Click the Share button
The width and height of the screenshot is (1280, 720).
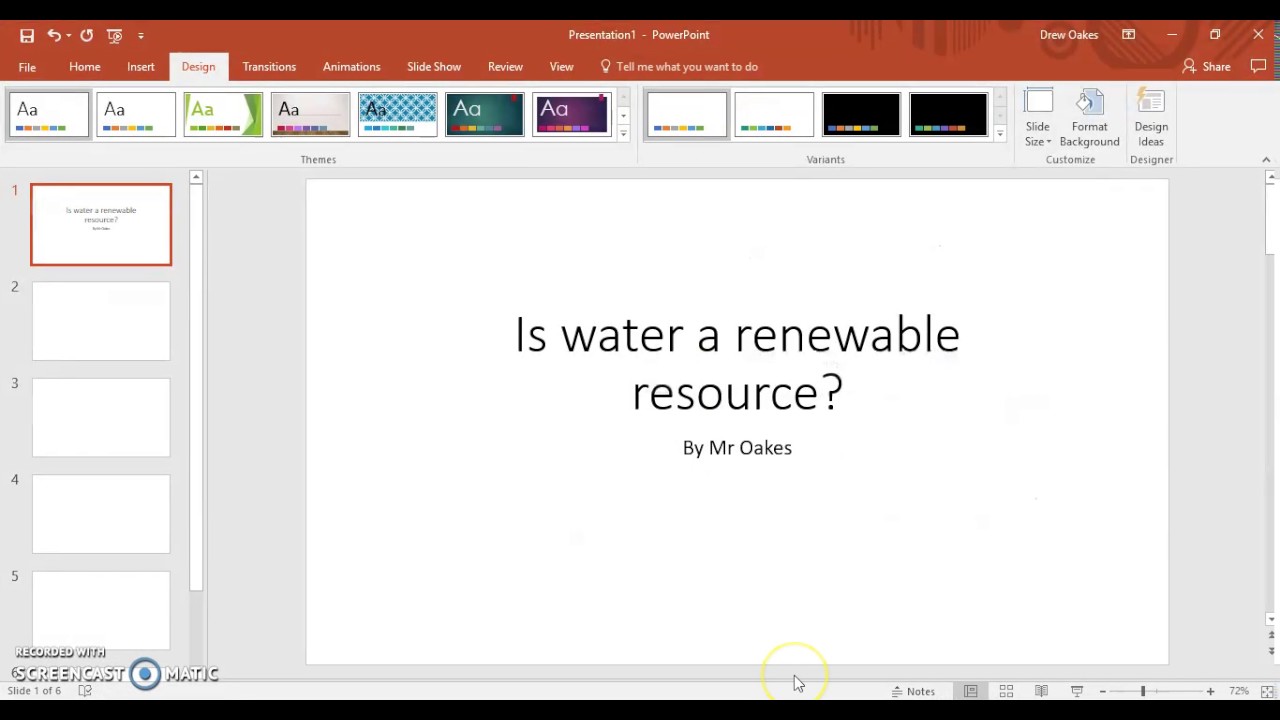pyautogui.click(x=1206, y=67)
